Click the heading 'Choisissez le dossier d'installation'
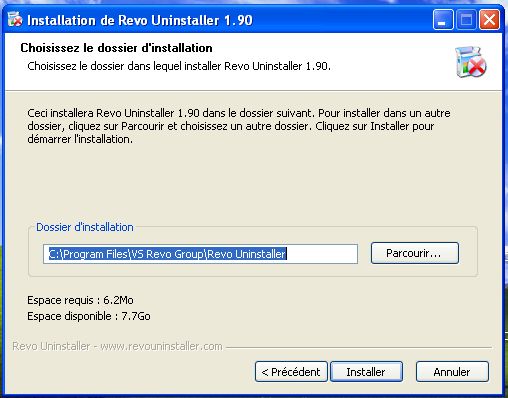The image size is (508, 398). coord(116,48)
